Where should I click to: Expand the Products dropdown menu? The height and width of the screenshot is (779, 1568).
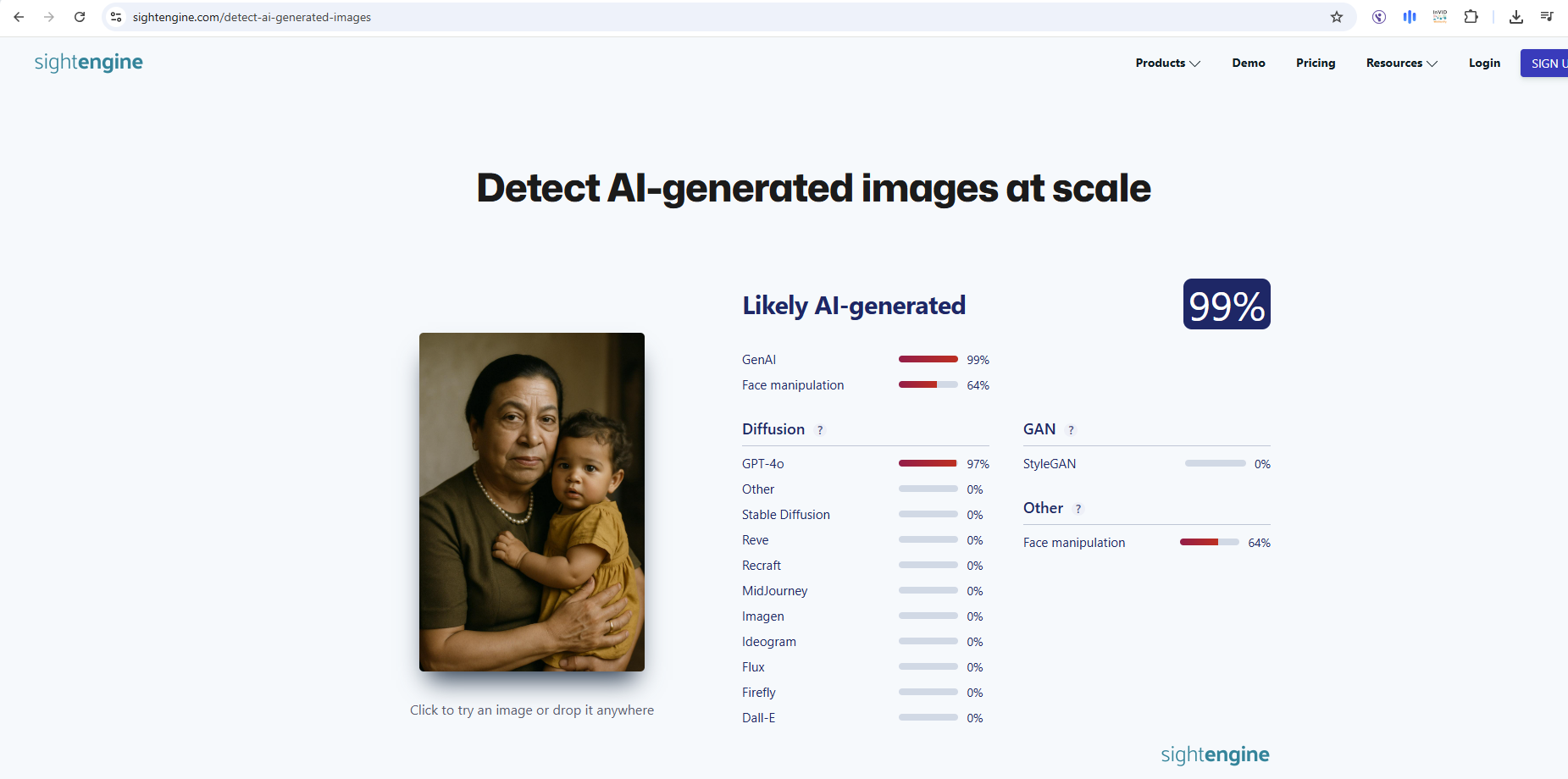tap(1167, 64)
